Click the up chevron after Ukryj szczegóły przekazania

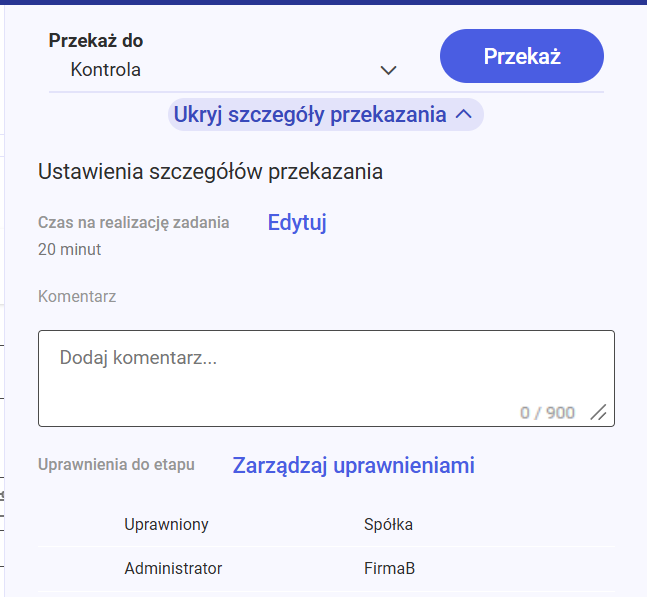pyautogui.click(x=463, y=115)
